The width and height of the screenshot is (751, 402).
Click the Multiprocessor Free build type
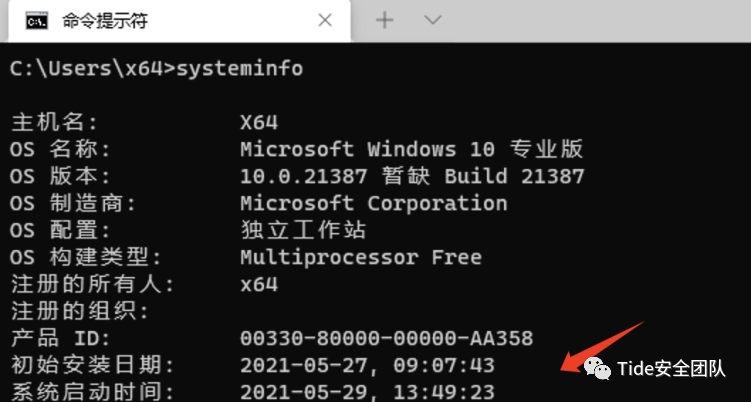click(361, 258)
